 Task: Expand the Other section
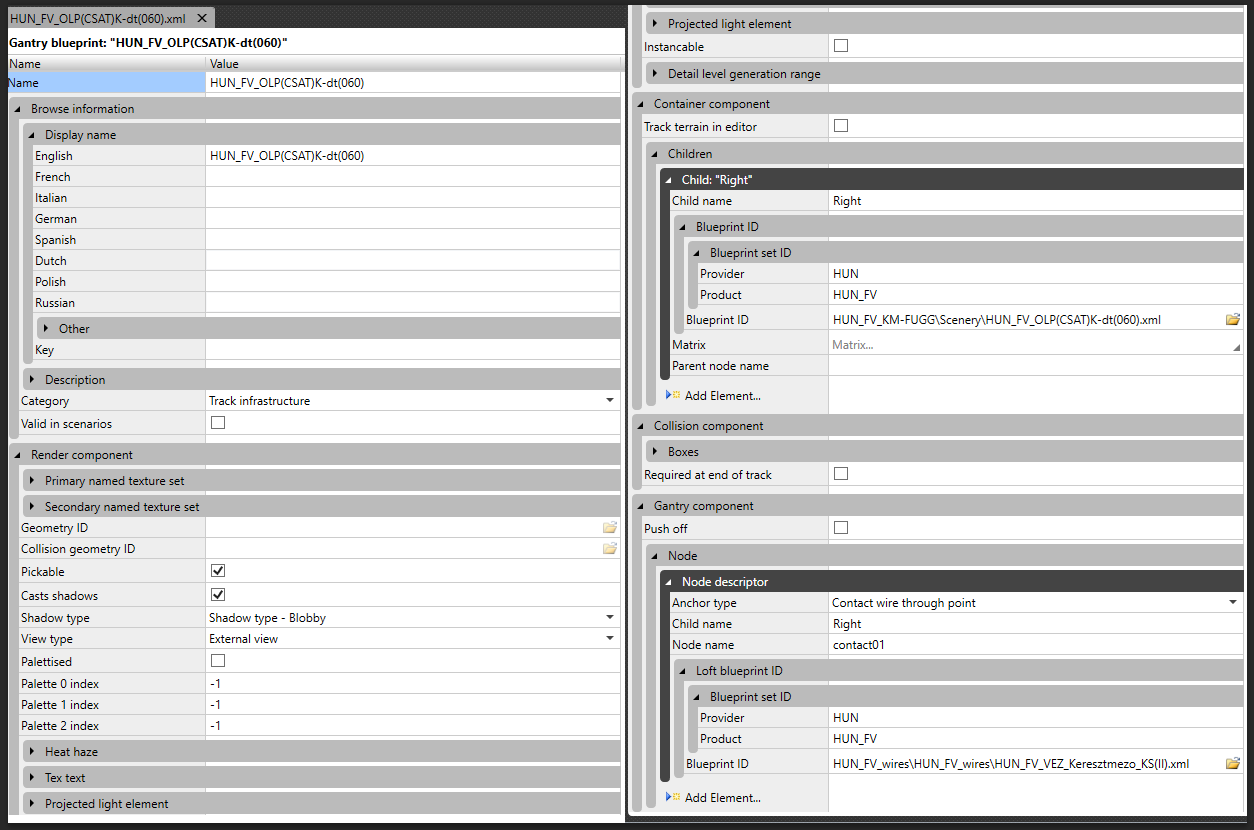coord(47,329)
